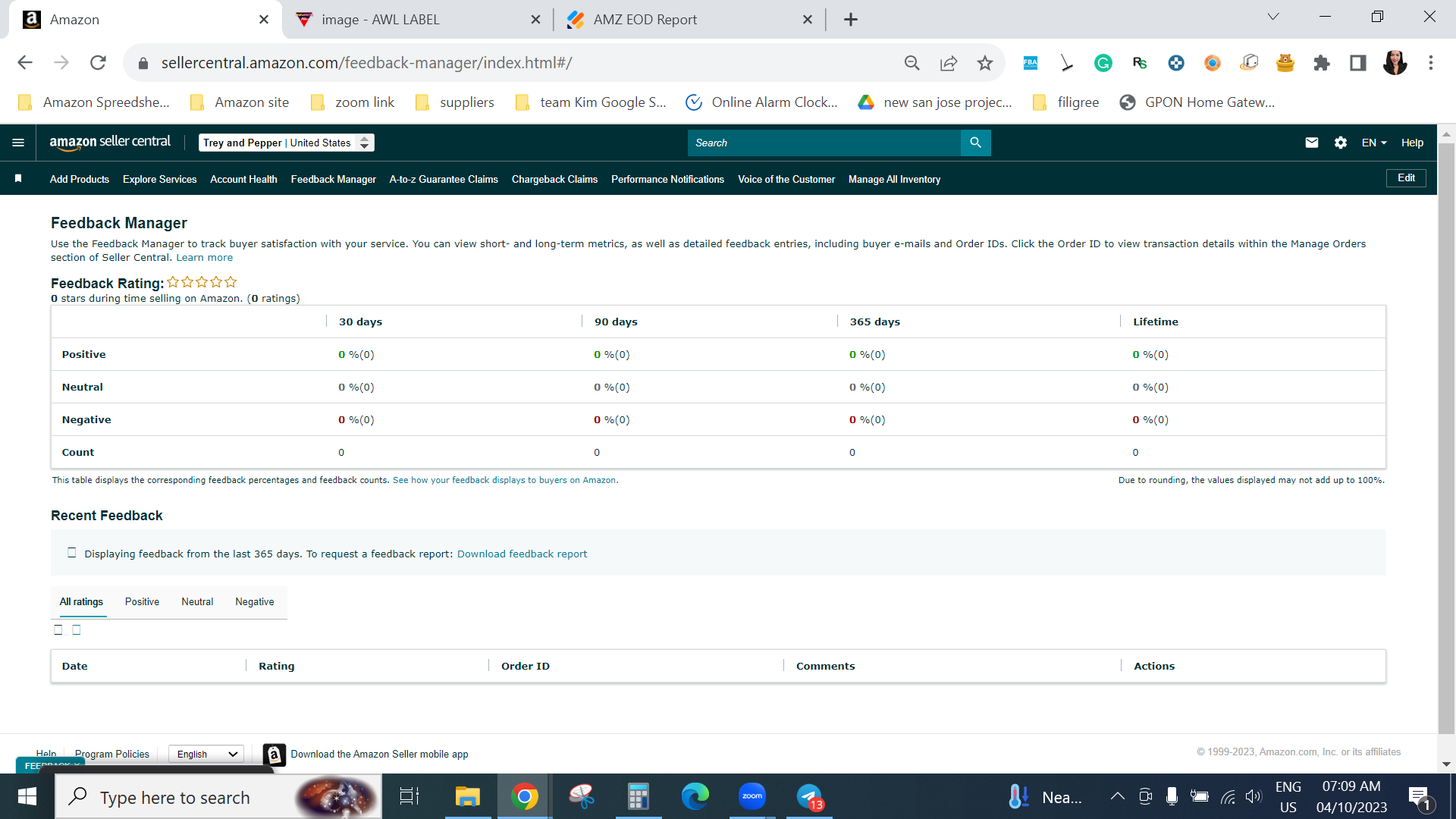
Task: Click the FBA extension icon
Action: point(1030,63)
